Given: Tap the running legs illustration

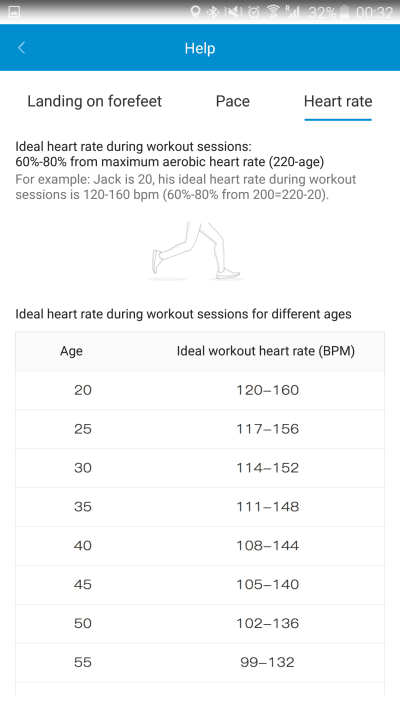Looking at the screenshot, I should [x=195, y=251].
